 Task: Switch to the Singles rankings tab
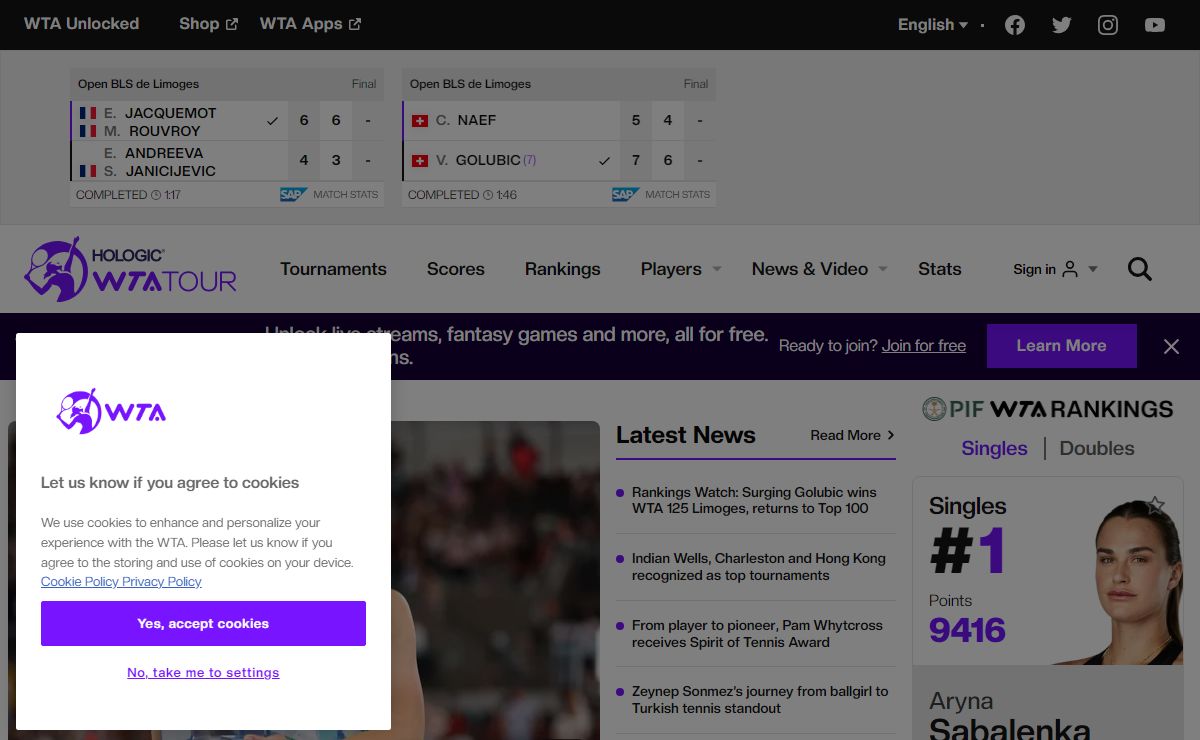994,448
